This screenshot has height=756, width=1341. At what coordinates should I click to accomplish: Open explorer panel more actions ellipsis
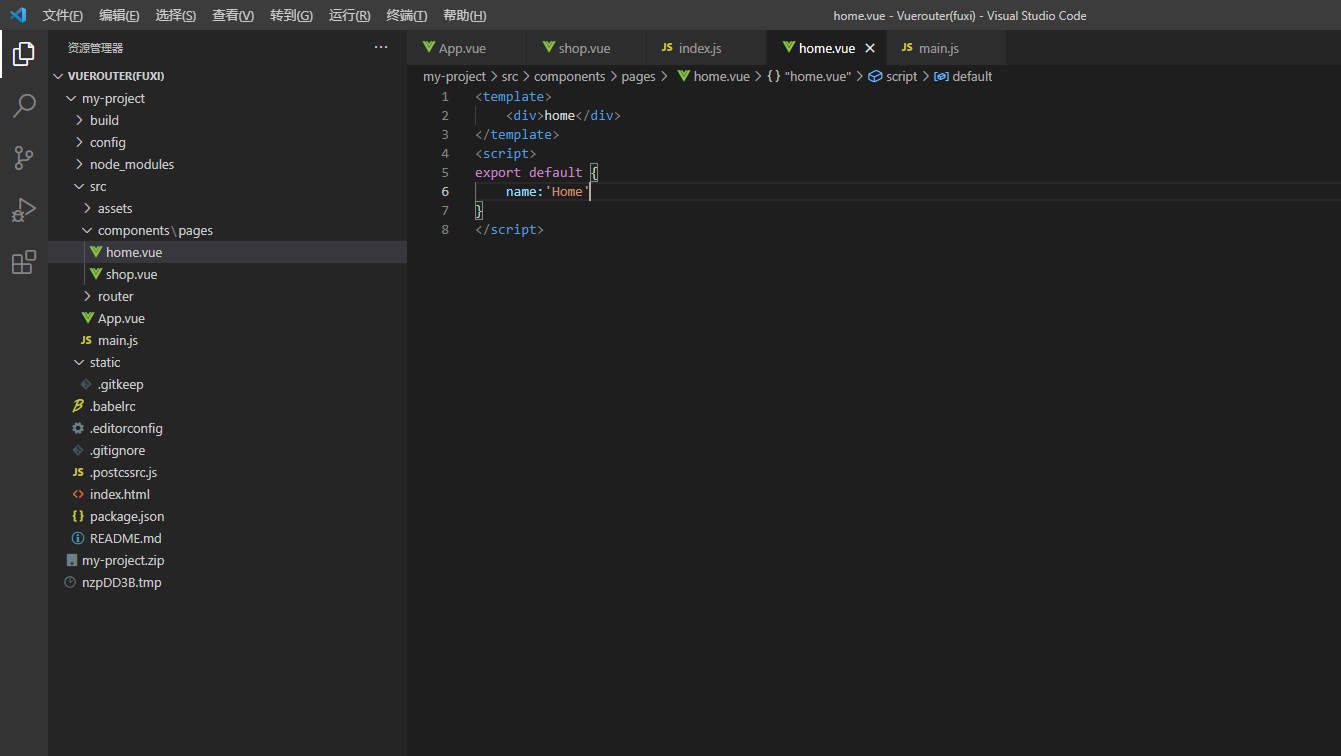(x=381, y=47)
